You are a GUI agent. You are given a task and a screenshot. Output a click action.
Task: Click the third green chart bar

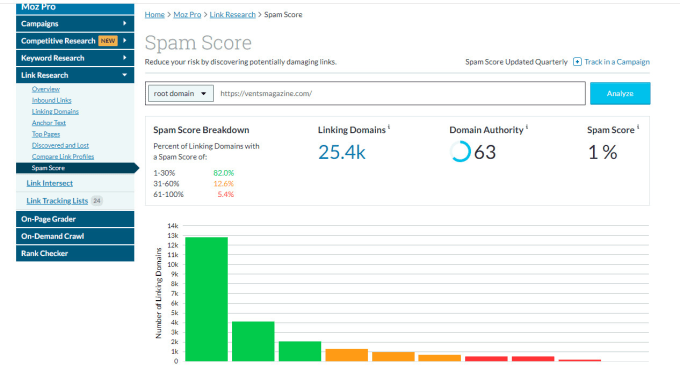point(300,351)
